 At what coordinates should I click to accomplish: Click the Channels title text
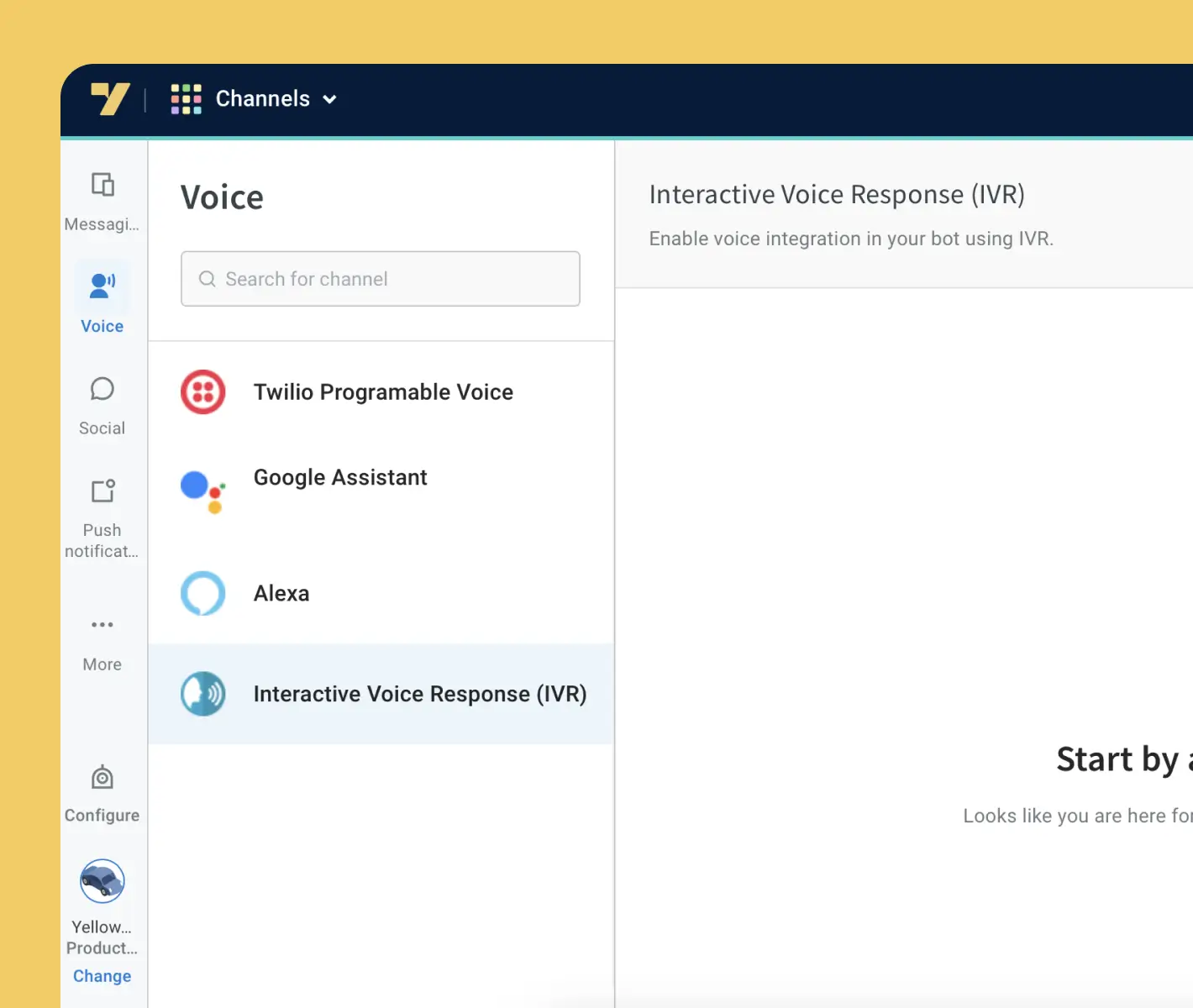[262, 99]
